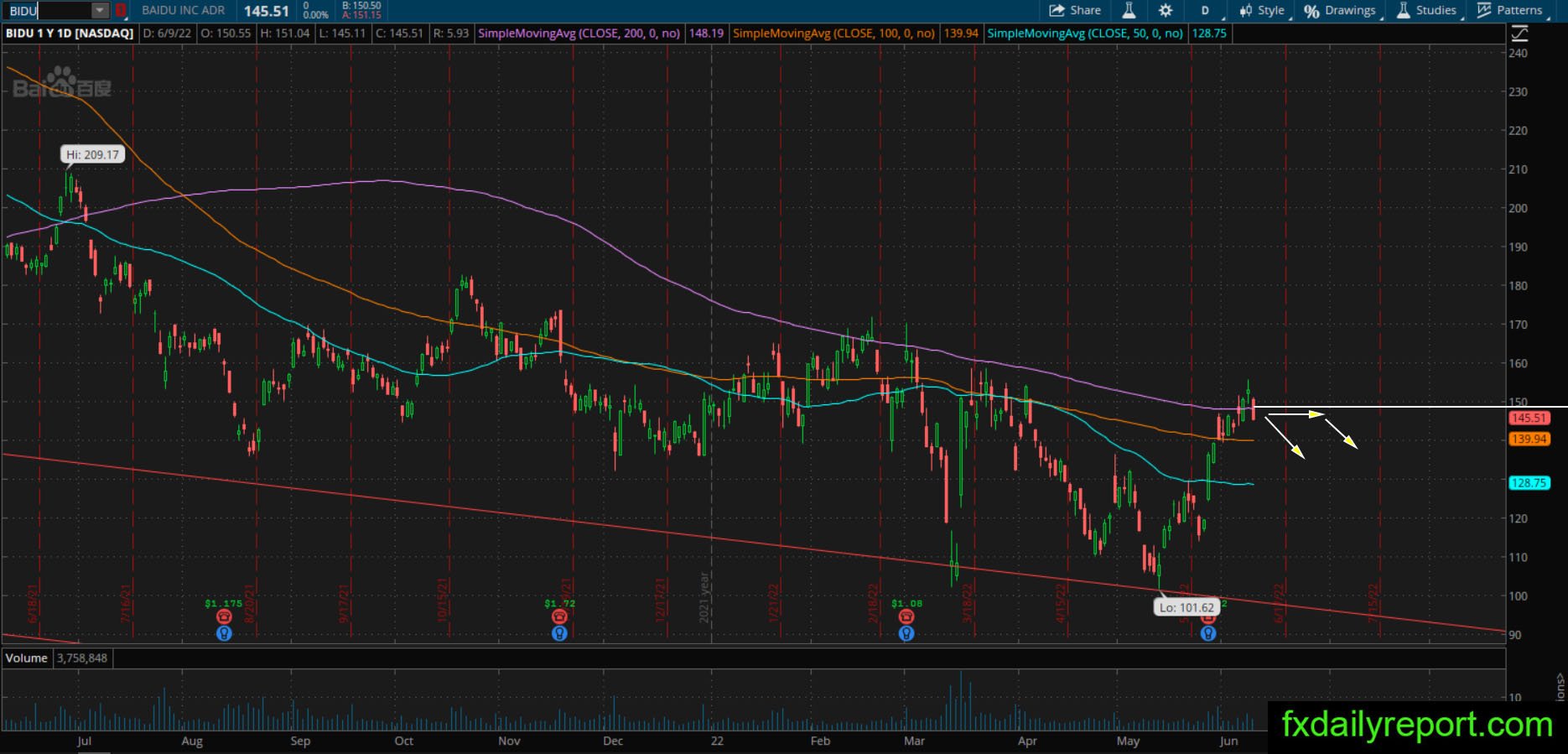Screen dimensions: 1568x754
Task: Click the blue lightbulb icon under $1.08
Action: [x=906, y=633]
